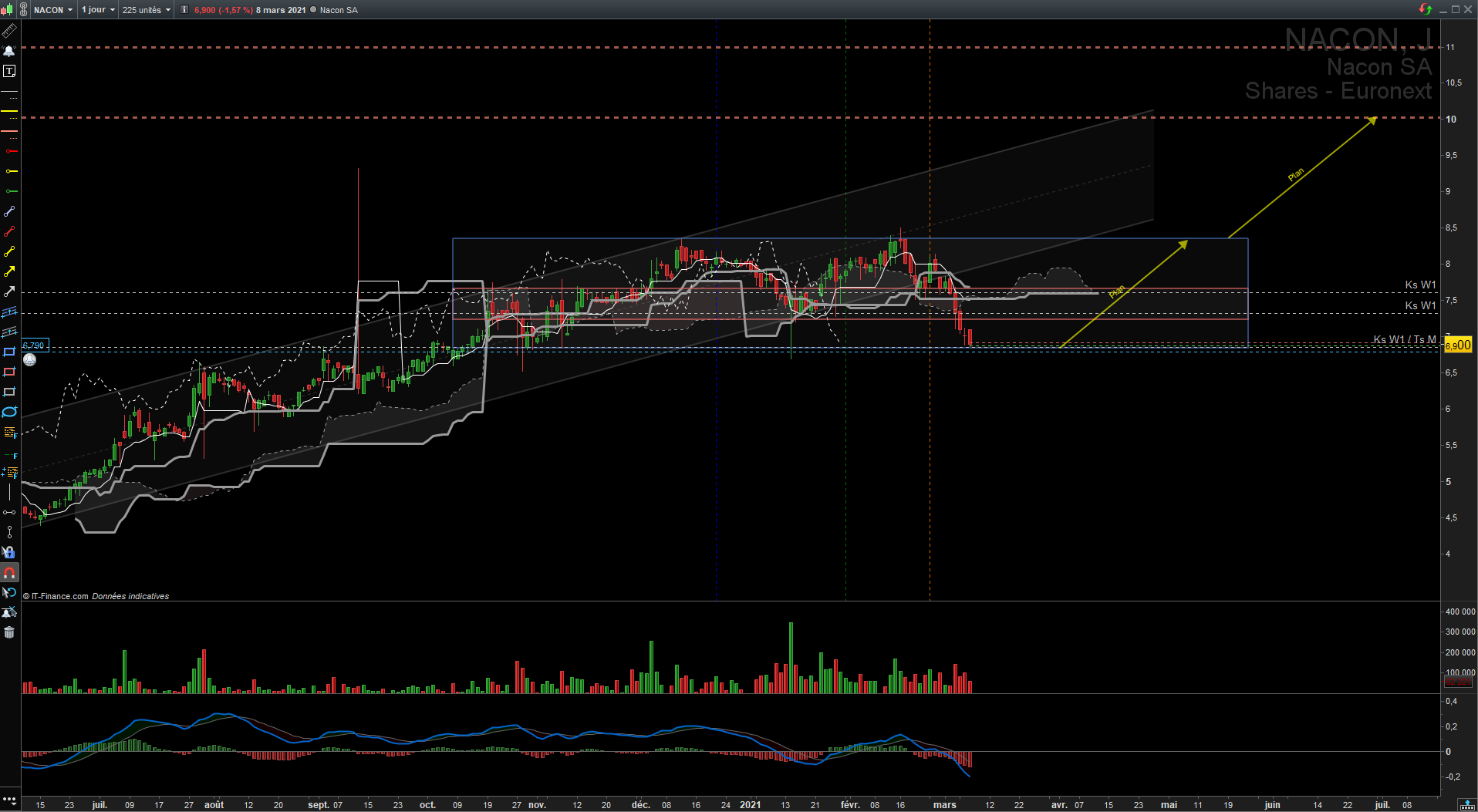Image resolution: width=1478 pixels, height=812 pixels.
Task: Open the IT-Finance.com link
Action: pos(59,596)
